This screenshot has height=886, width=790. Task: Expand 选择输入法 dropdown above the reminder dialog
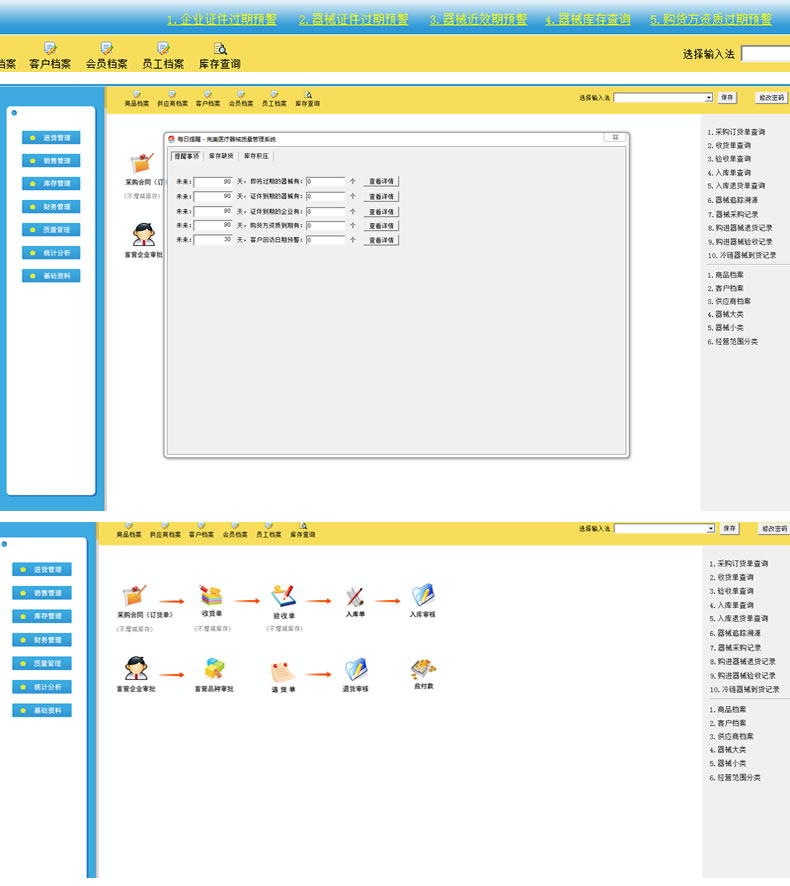click(x=708, y=98)
